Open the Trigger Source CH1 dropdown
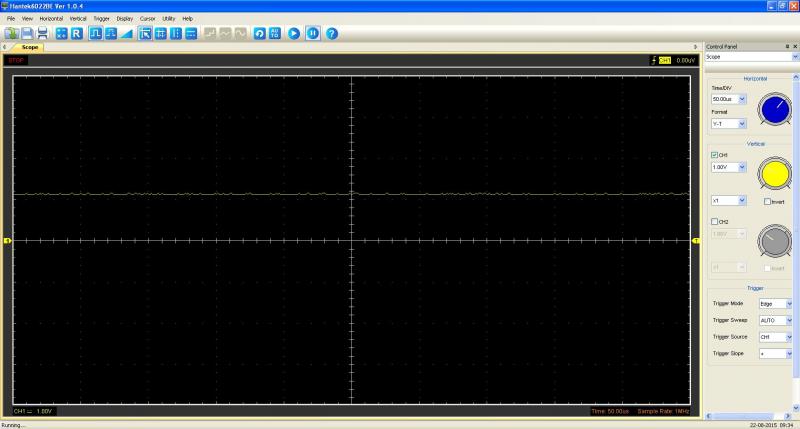The image size is (800, 429). click(789, 337)
